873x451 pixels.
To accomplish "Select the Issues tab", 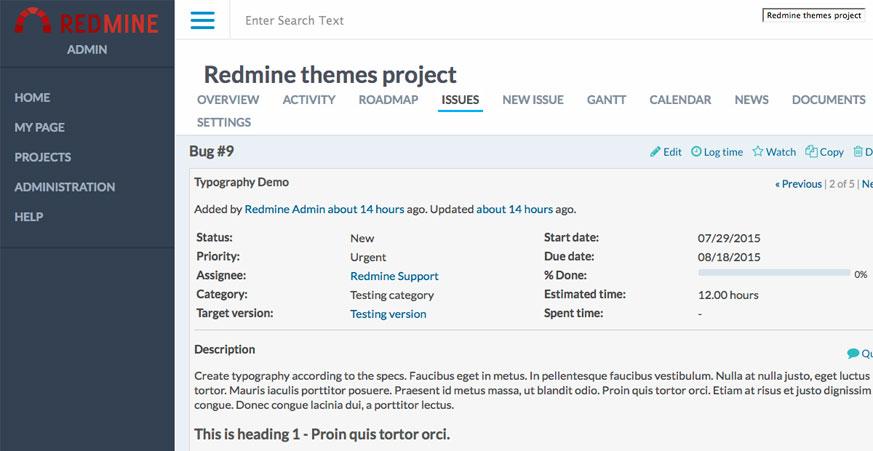I will click(460, 100).
